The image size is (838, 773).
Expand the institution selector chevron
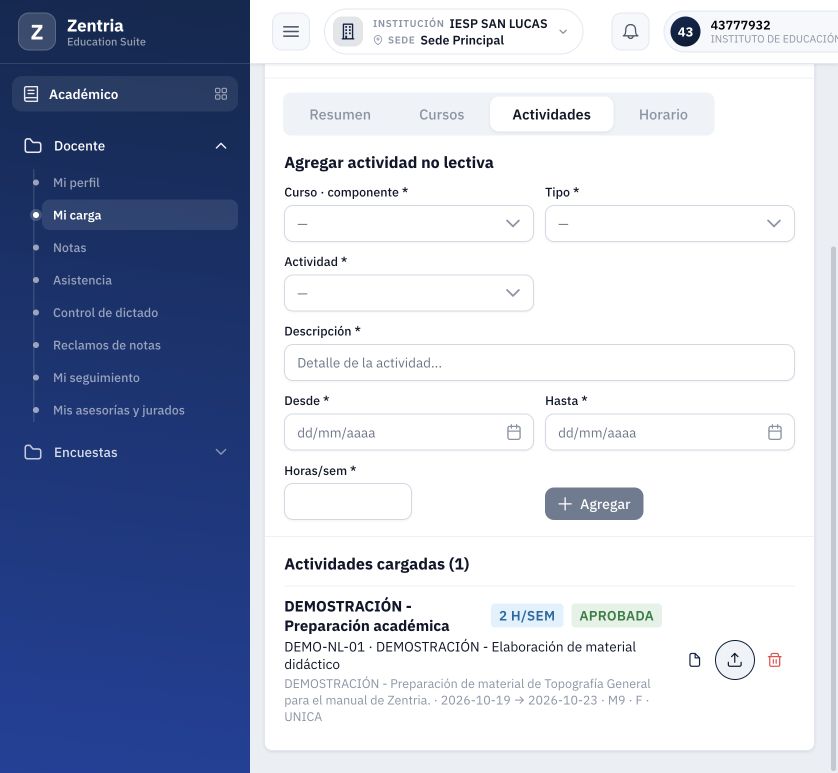coord(563,32)
